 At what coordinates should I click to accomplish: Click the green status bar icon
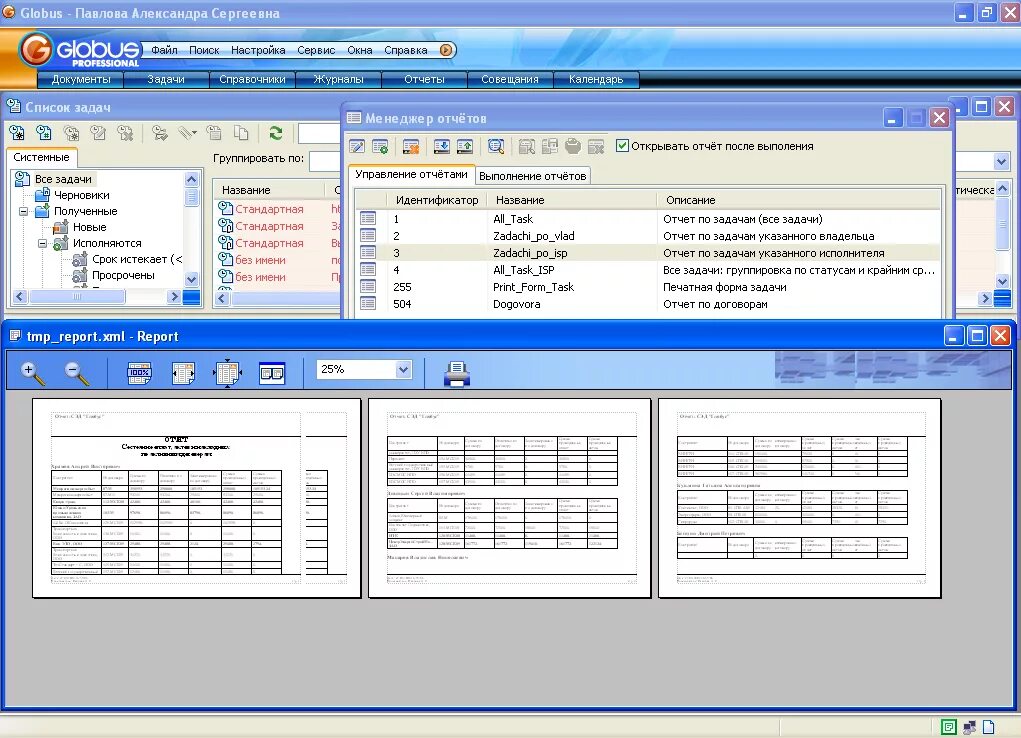[x=949, y=727]
